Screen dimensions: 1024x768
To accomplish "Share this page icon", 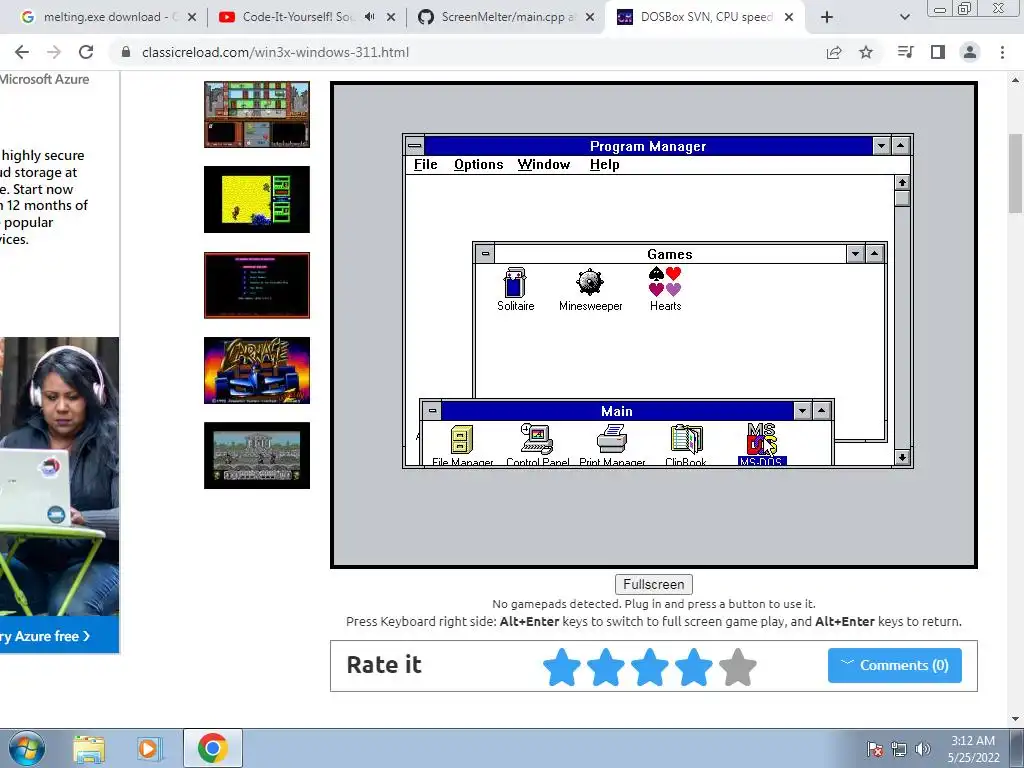I will pos(834,52).
